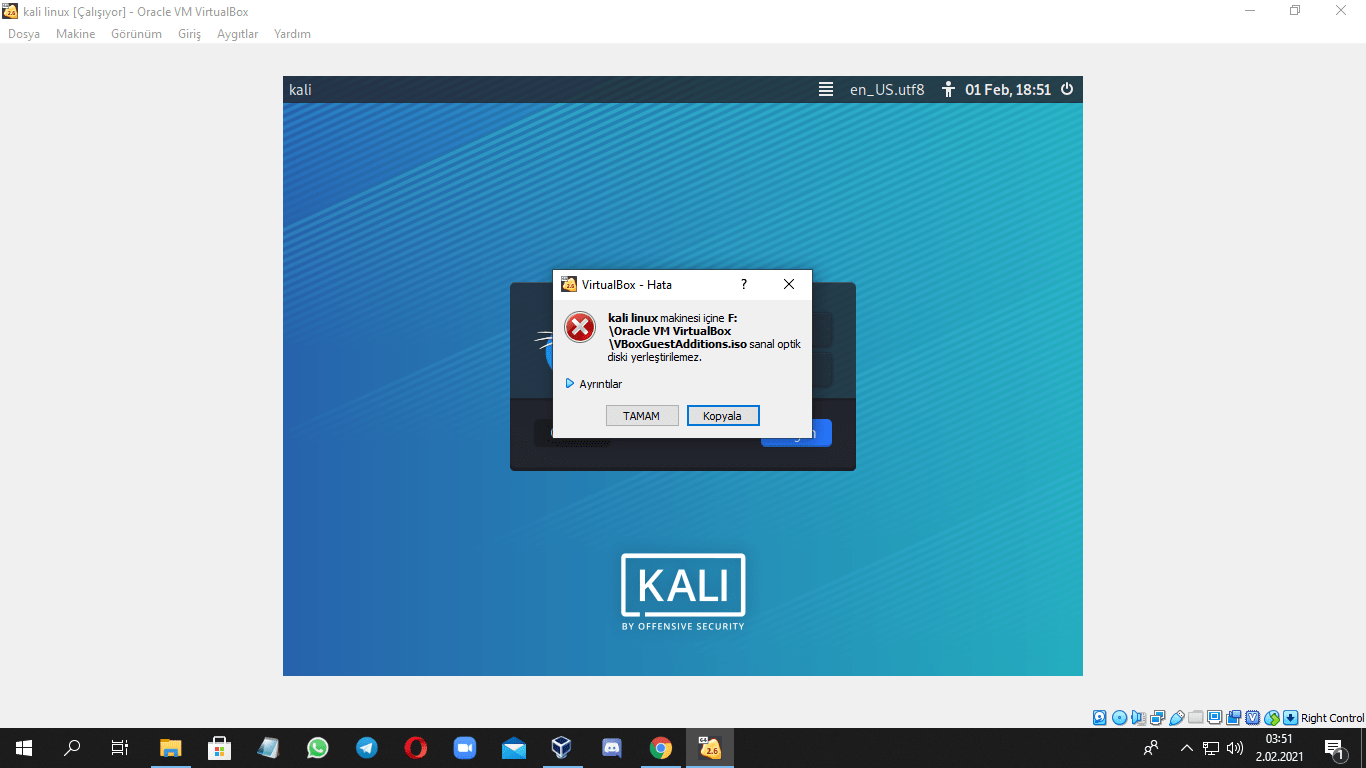Click the CPU virtualization status icon

1253,718
